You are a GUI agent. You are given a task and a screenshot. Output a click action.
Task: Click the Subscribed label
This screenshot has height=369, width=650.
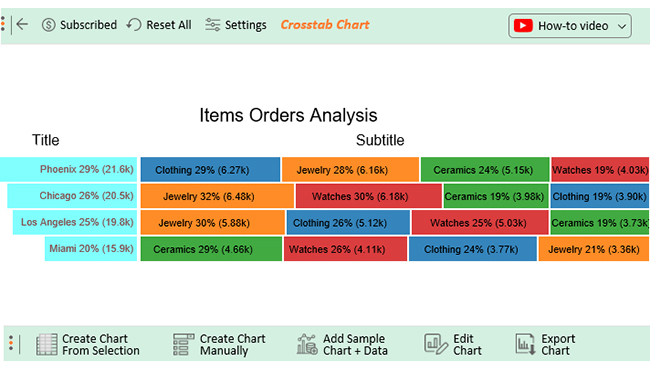88,25
